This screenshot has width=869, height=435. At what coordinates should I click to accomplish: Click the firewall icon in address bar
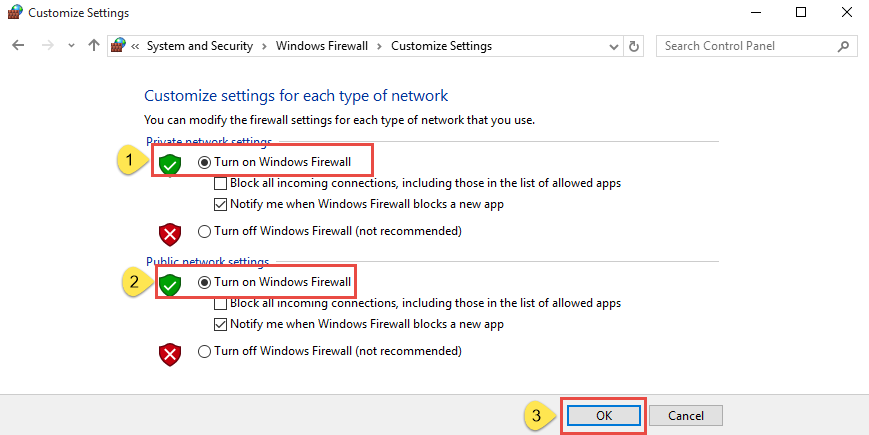click(117, 45)
